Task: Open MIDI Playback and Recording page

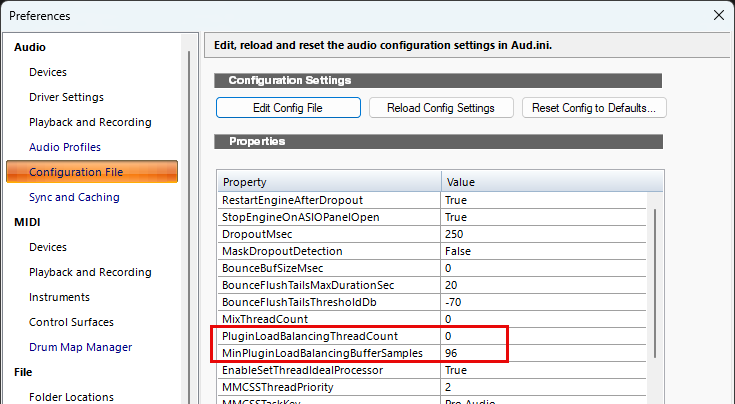Action: pos(90,272)
